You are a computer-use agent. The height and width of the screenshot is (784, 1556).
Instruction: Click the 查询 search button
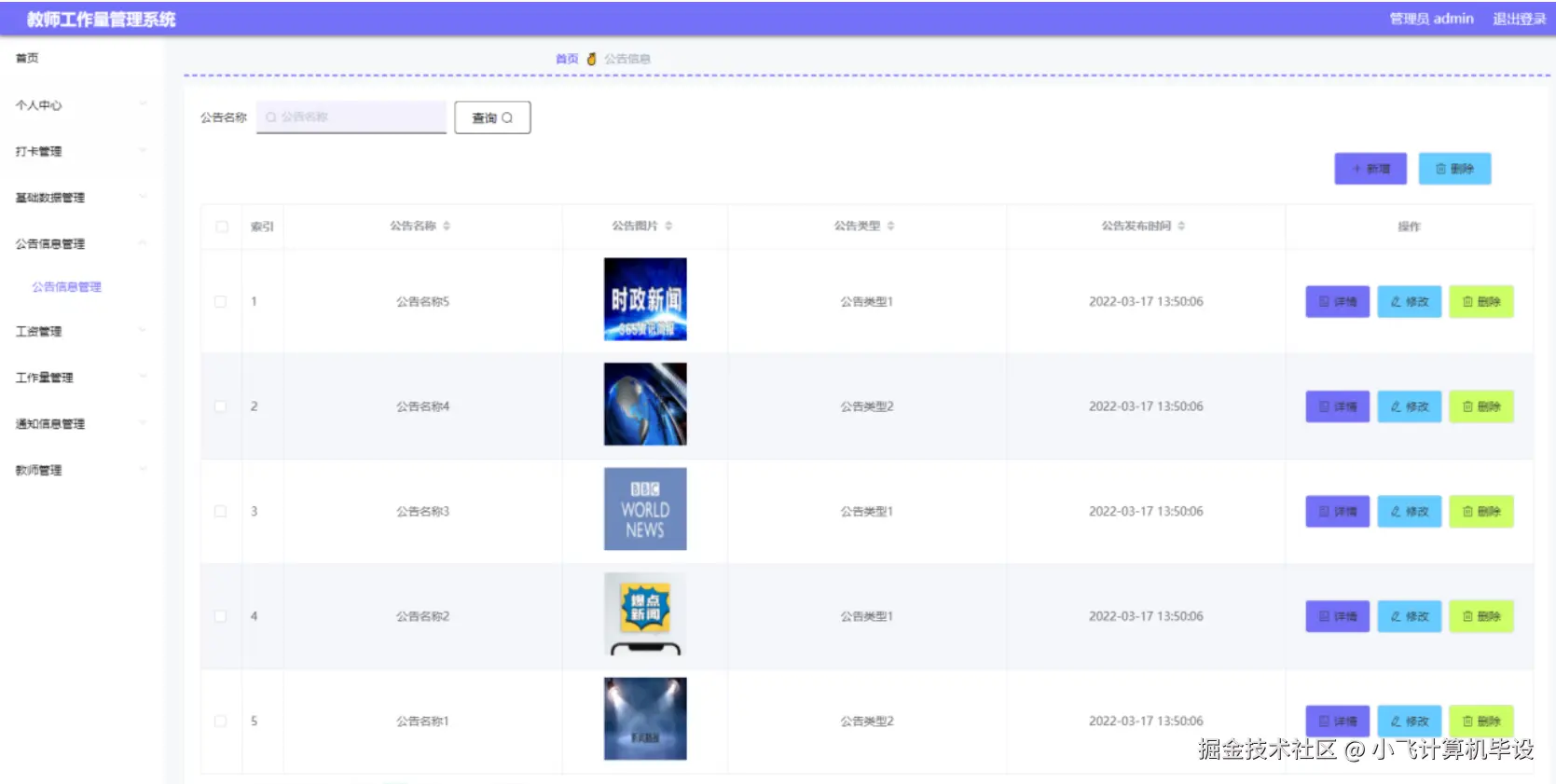pos(492,117)
